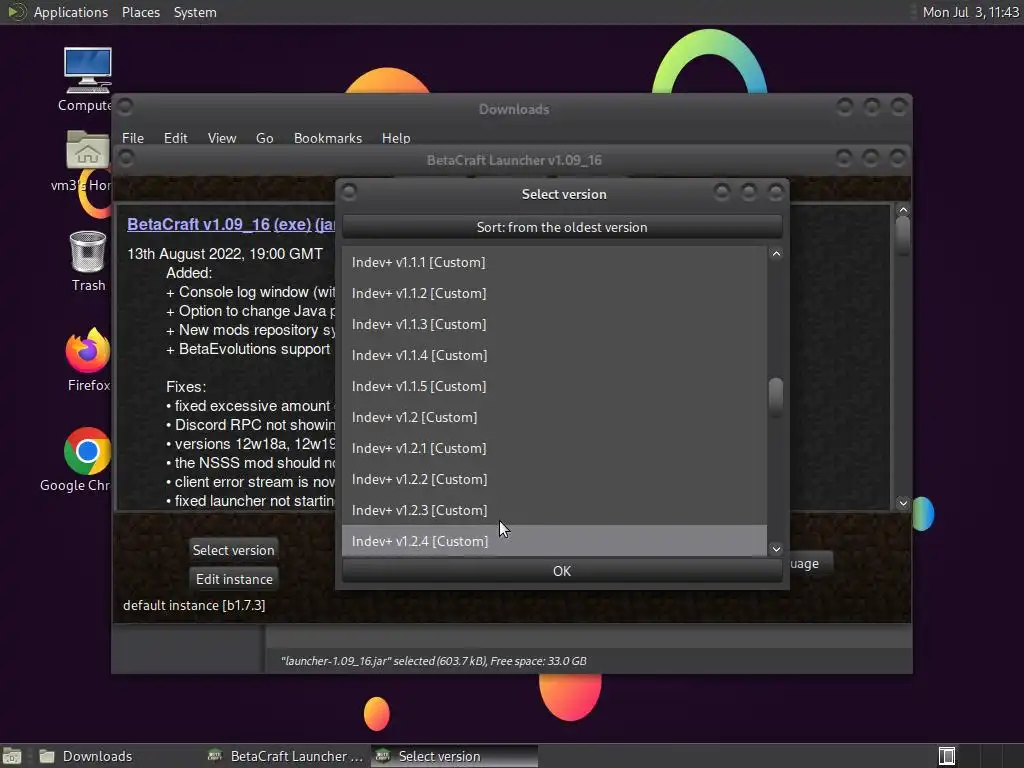This screenshot has width=1024, height=768.
Task: Click the version list scrollbar thumb
Action: point(776,396)
